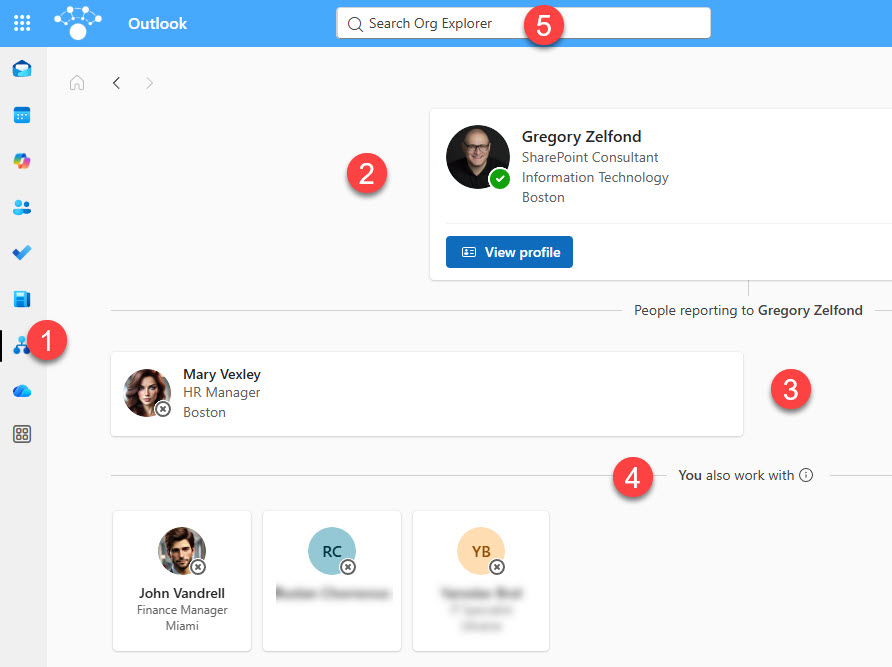
Task: Click Miami location under John Vandrell
Action: tap(182, 626)
